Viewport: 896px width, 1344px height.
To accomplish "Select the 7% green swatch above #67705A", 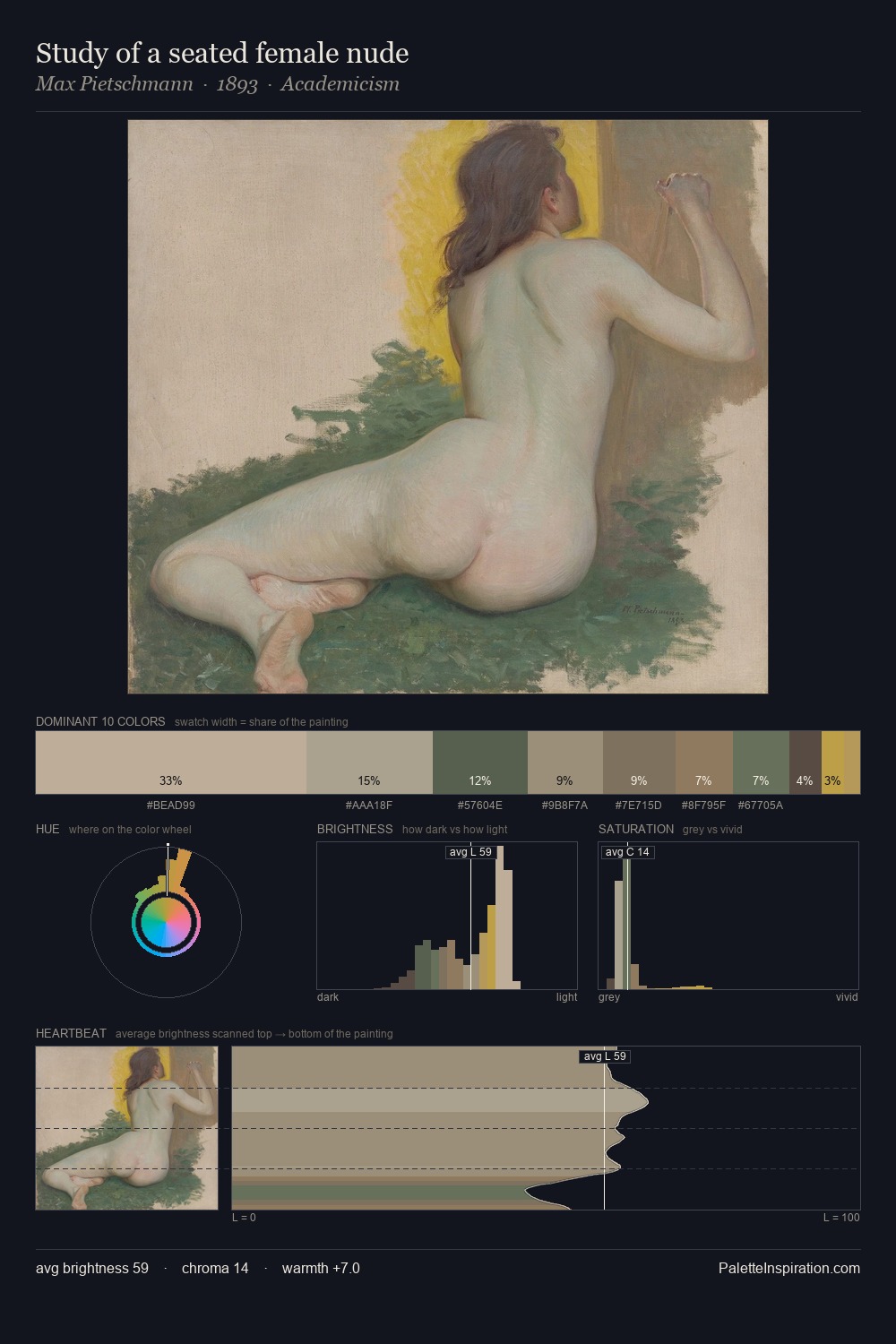I will (x=761, y=762).
